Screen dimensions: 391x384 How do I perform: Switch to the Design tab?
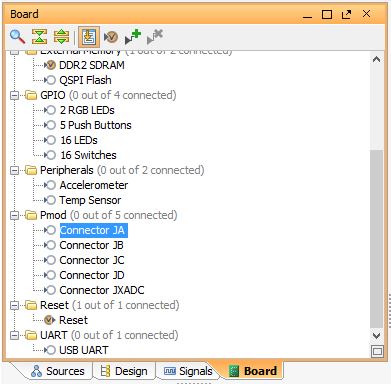coord(124,371)
